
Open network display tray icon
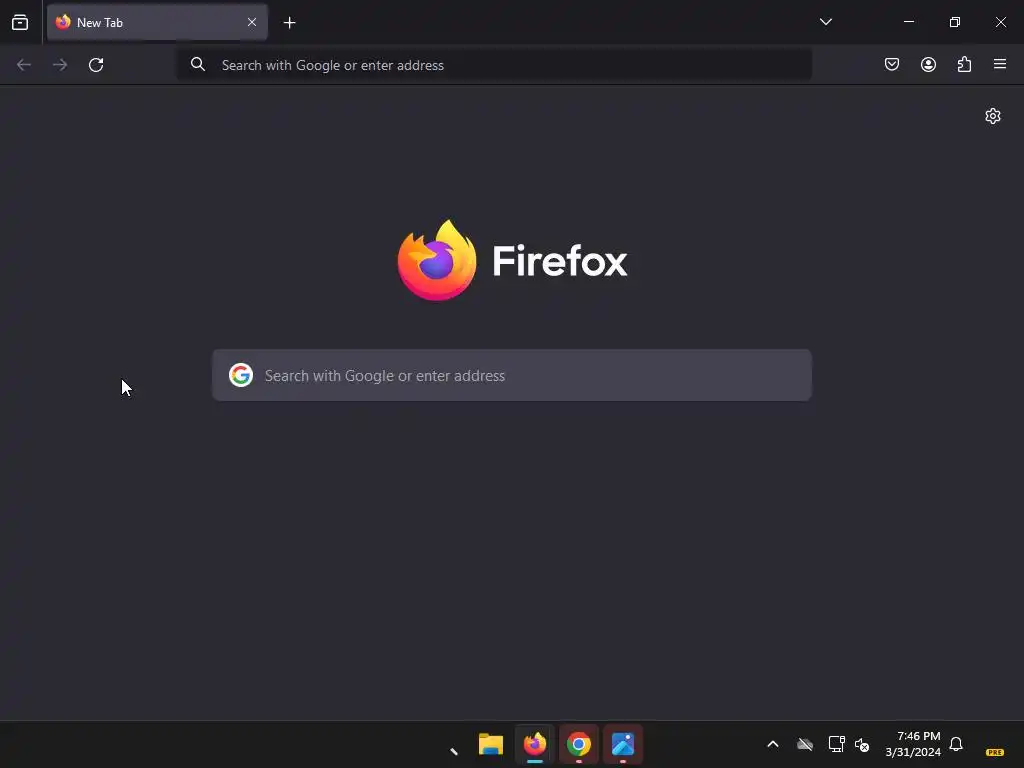tap(837, 744)
